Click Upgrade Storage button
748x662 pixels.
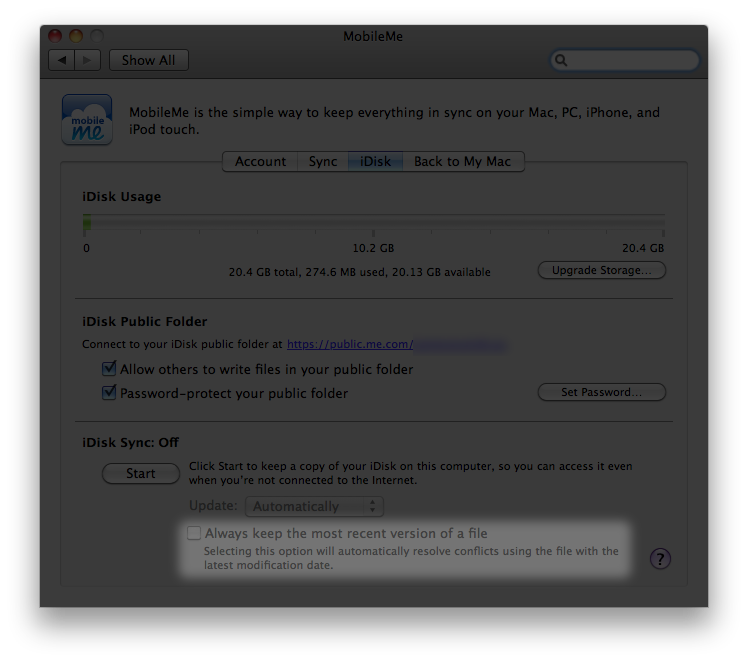click(602, 270)
